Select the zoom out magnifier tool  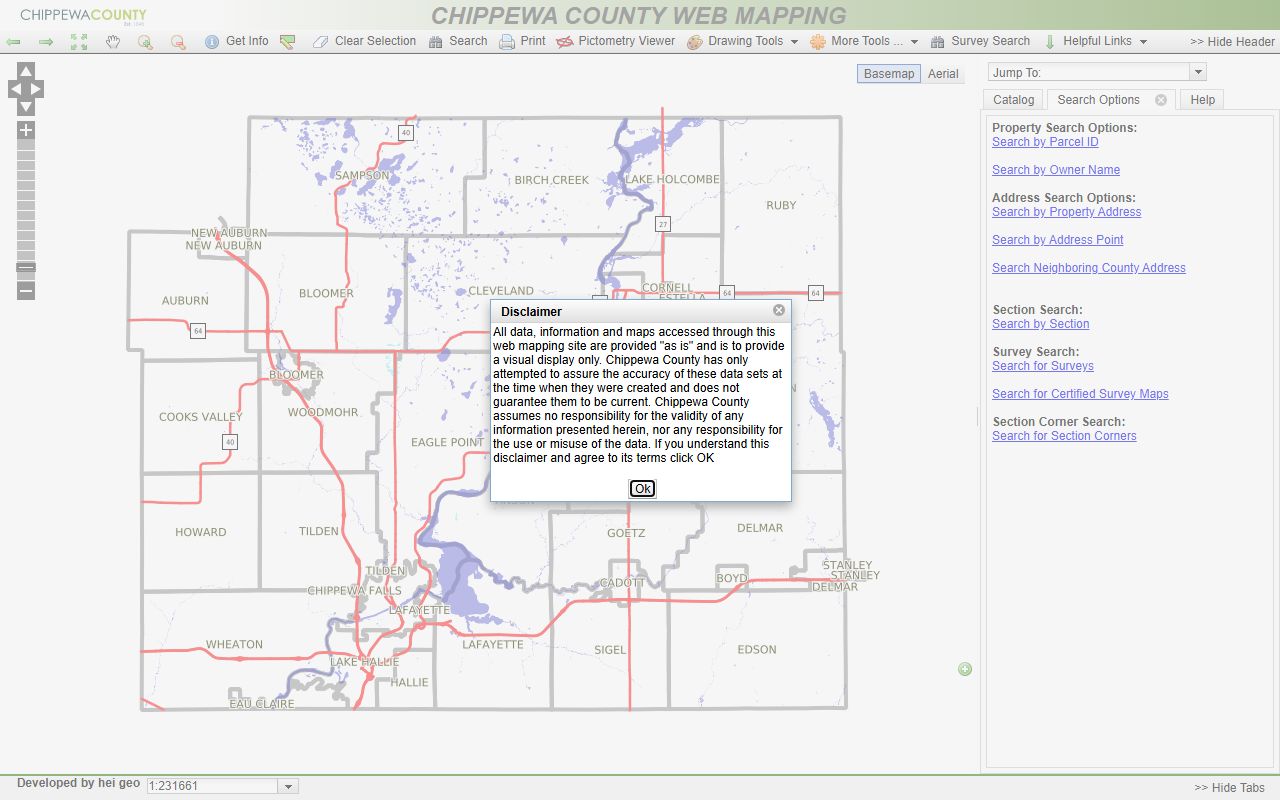(178, 42)
